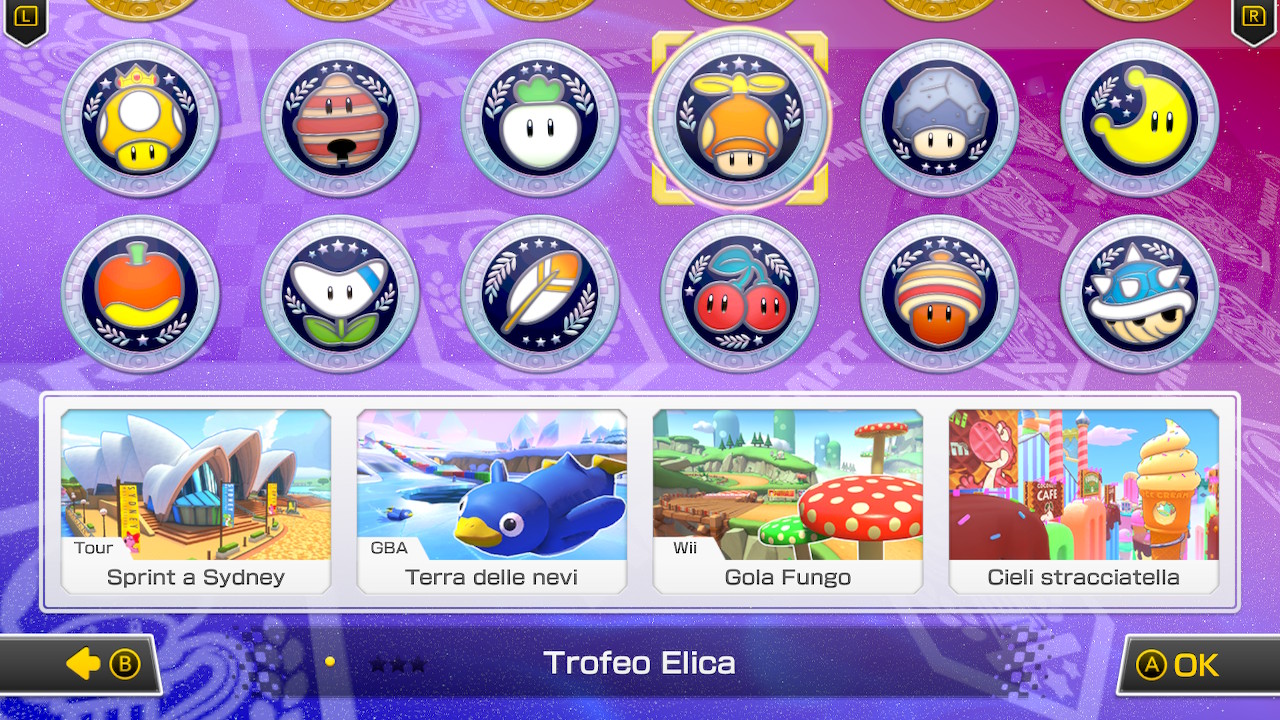Choose the striped beehive cup emblem
This screenshot has height=720, width=1280.
click(x=340, y=118)
